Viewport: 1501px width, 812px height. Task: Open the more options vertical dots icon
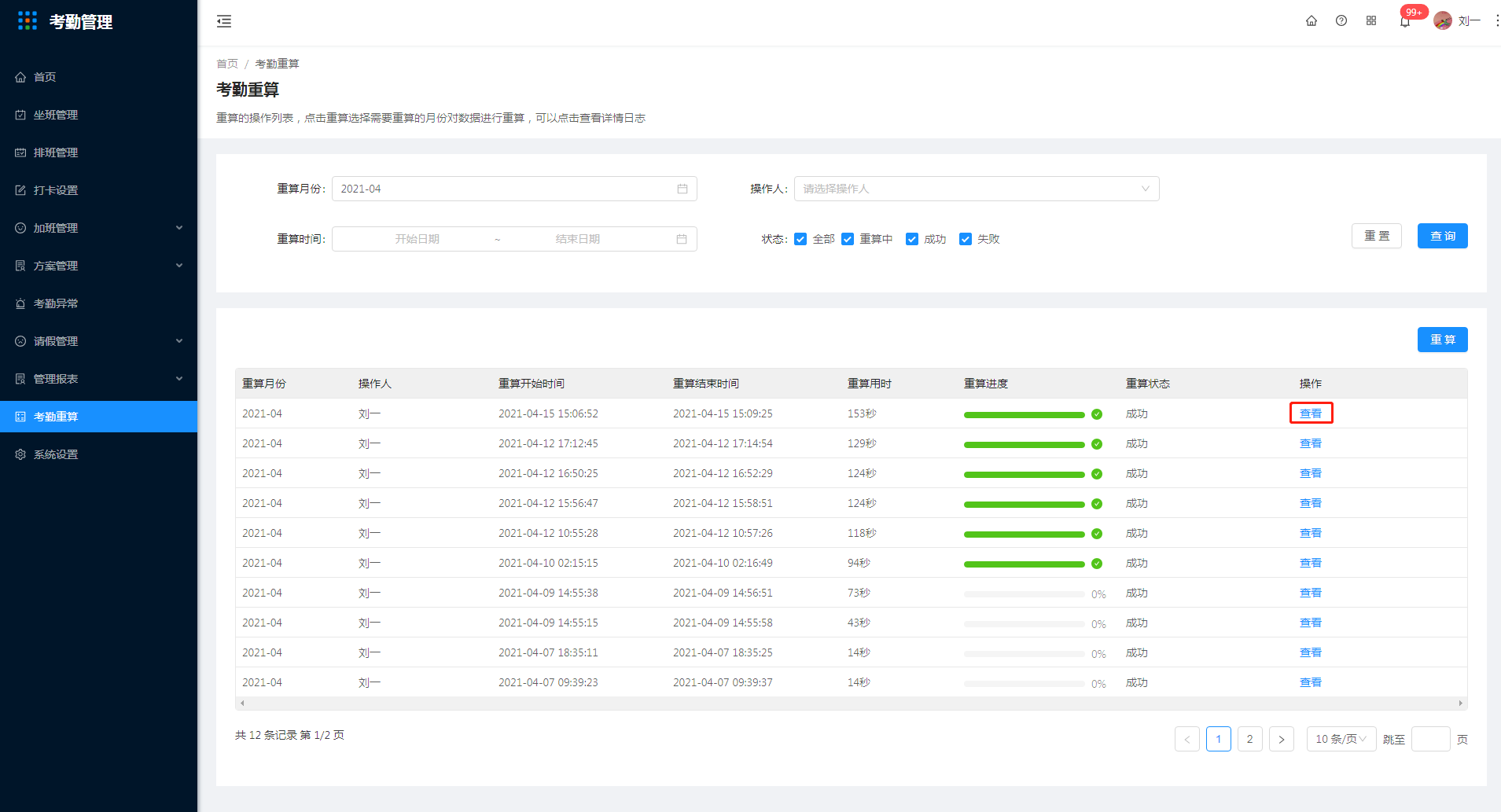coord(1496,20)
